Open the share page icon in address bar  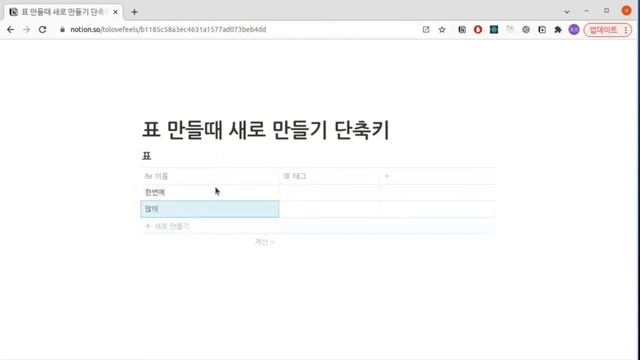pos(426,29)
